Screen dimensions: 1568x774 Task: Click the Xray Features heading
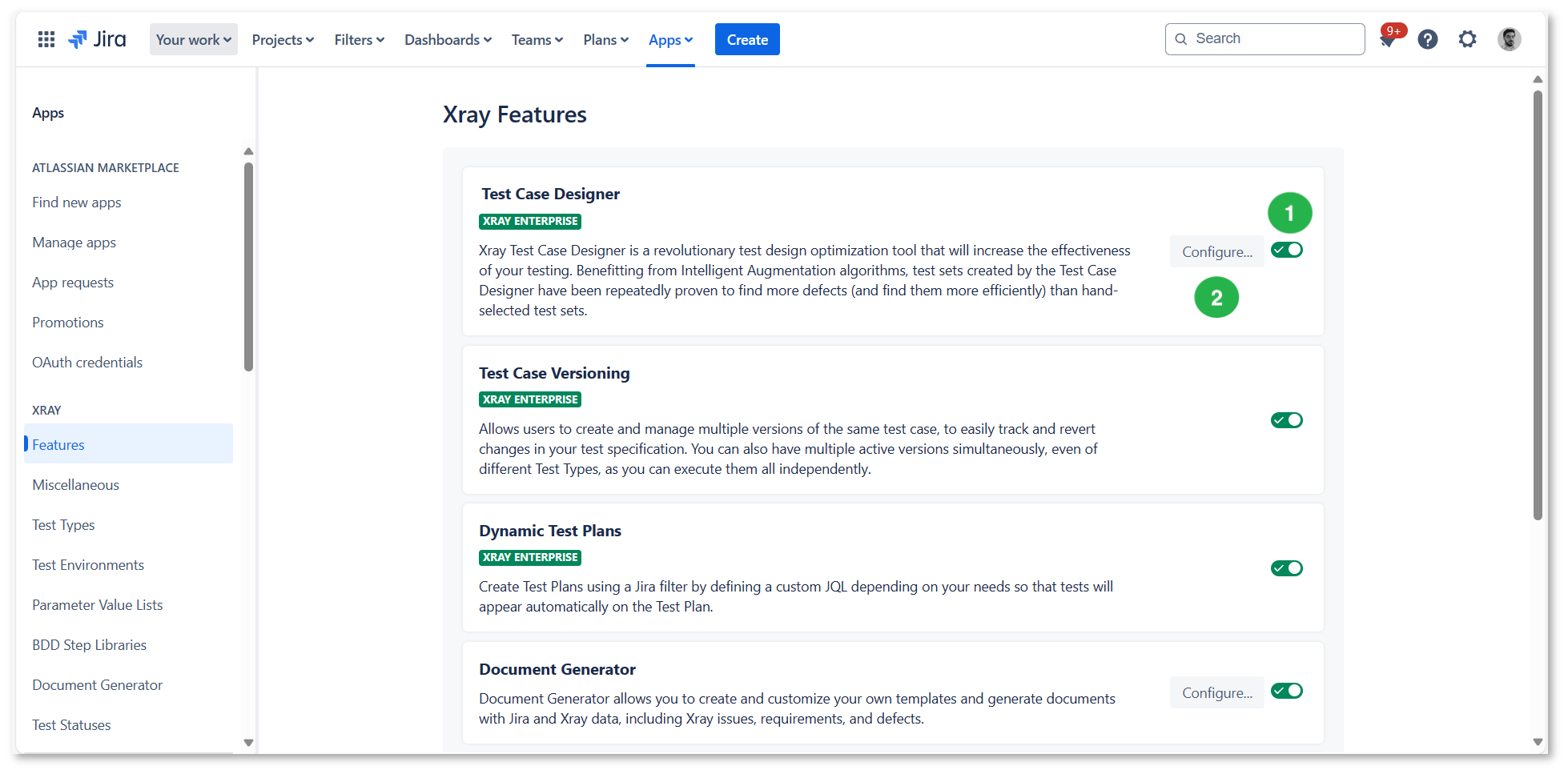coord(515,114)
